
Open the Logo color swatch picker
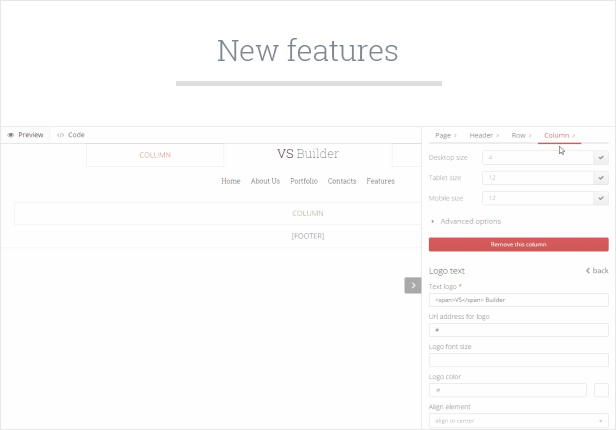pos(601,390)
